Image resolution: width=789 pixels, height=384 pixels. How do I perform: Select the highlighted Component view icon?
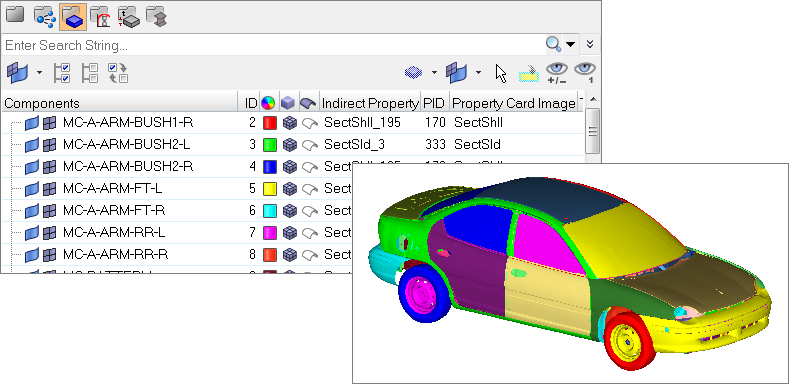pyautogui.click(x=73, y=17)
